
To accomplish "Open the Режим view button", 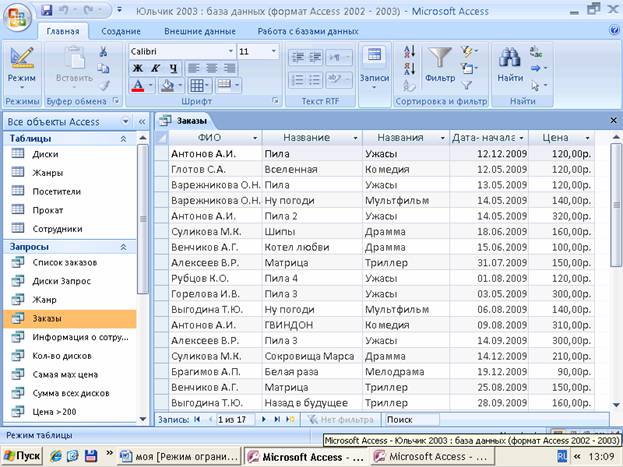I will (x=22, y=68).
